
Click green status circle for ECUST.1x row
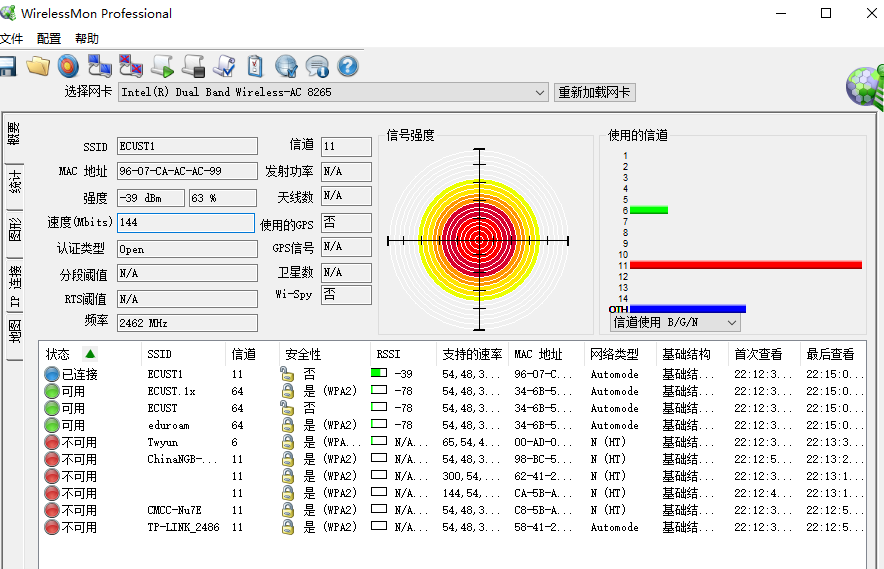pos(52,391)
